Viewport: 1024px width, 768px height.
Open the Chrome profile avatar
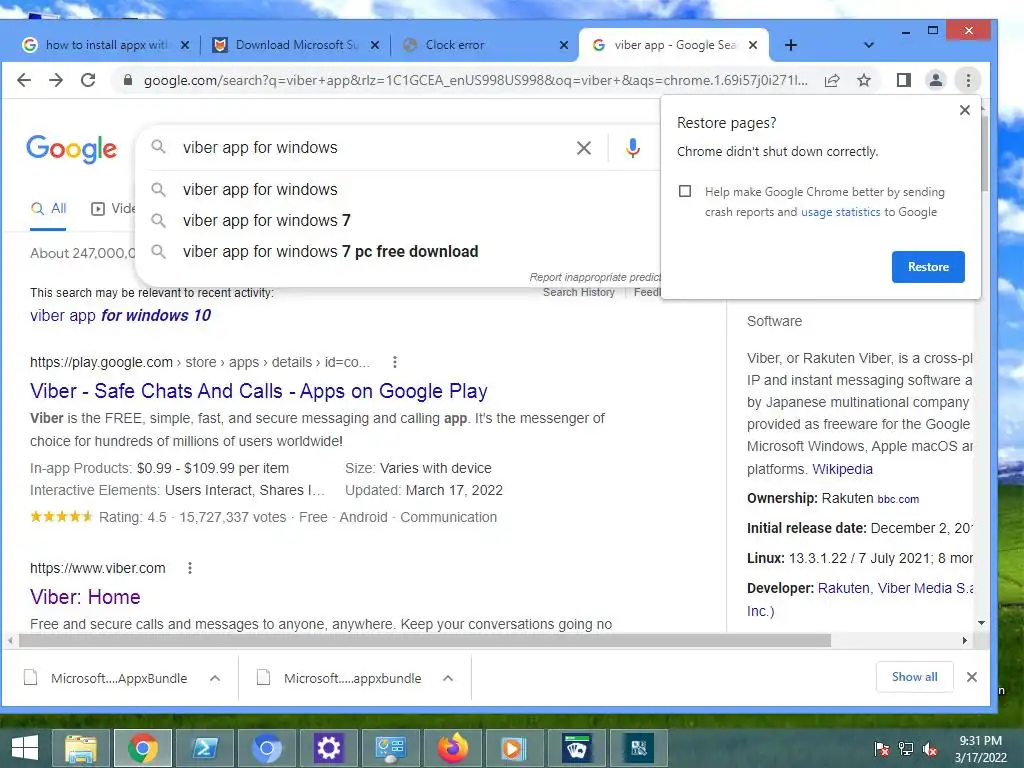(936, 80)
